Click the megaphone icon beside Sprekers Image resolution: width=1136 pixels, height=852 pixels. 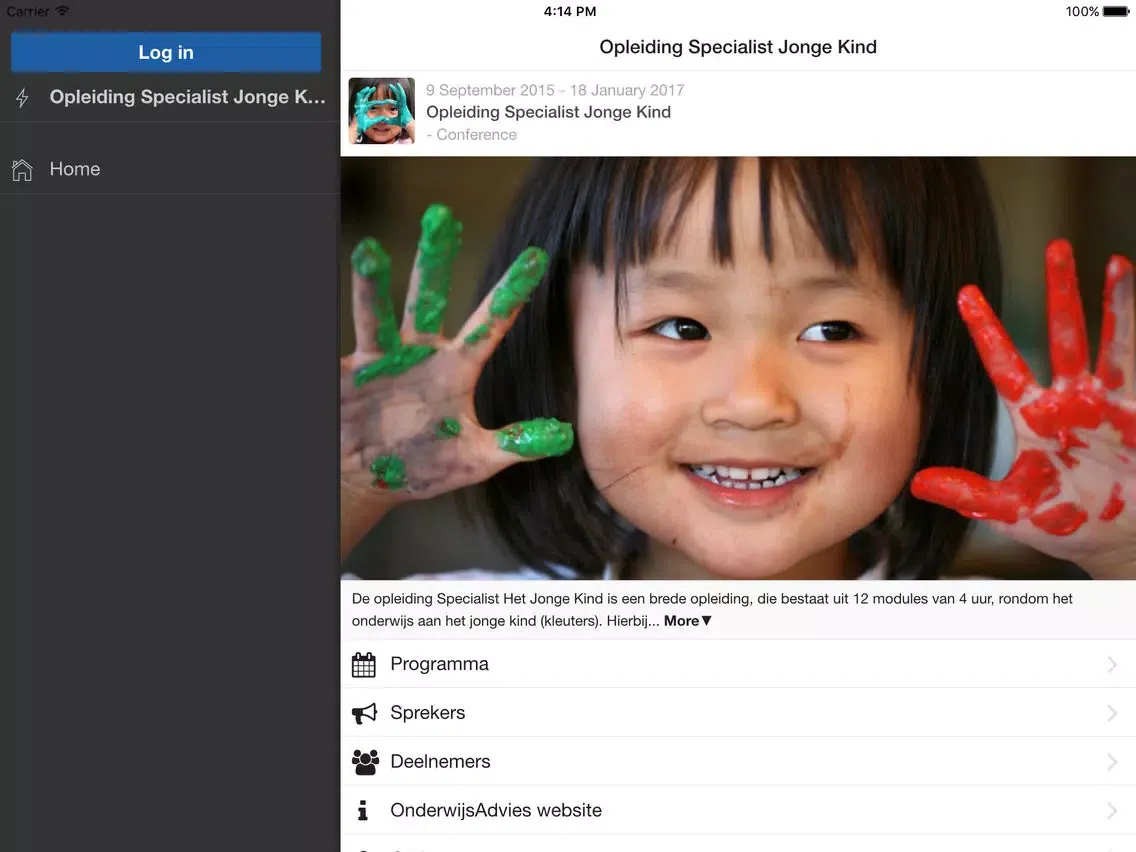[364, 713]
